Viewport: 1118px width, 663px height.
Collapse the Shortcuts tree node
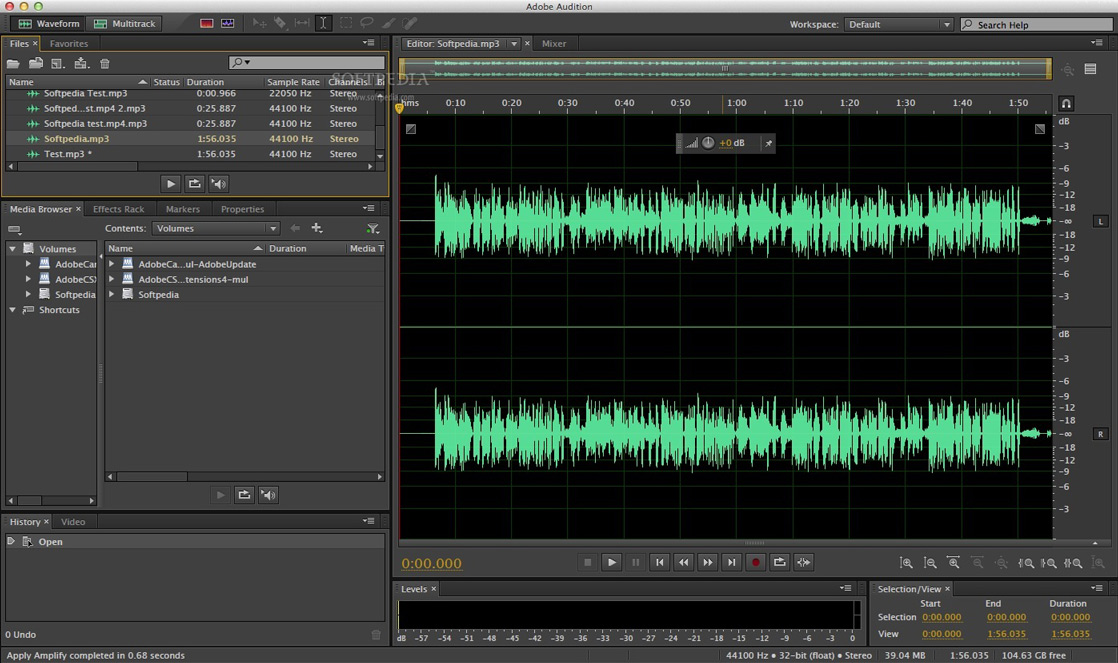click(x=12, y=310)
